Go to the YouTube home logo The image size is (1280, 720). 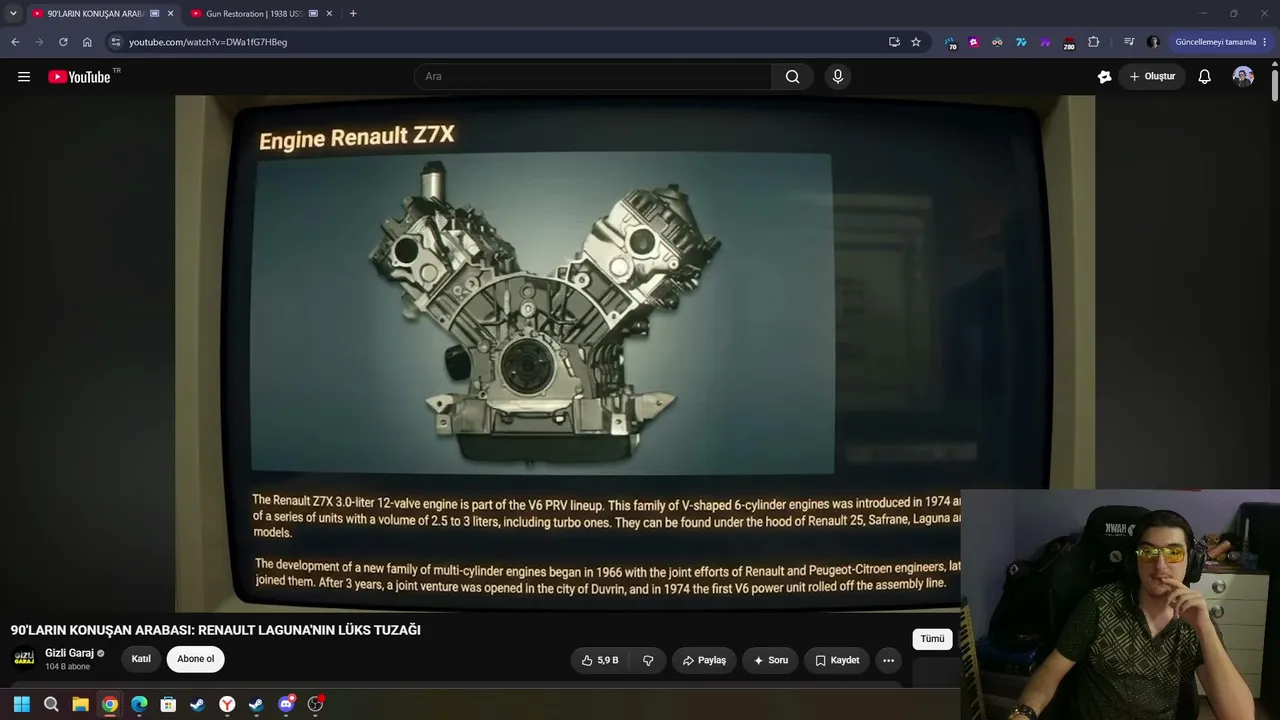[79, 77]
